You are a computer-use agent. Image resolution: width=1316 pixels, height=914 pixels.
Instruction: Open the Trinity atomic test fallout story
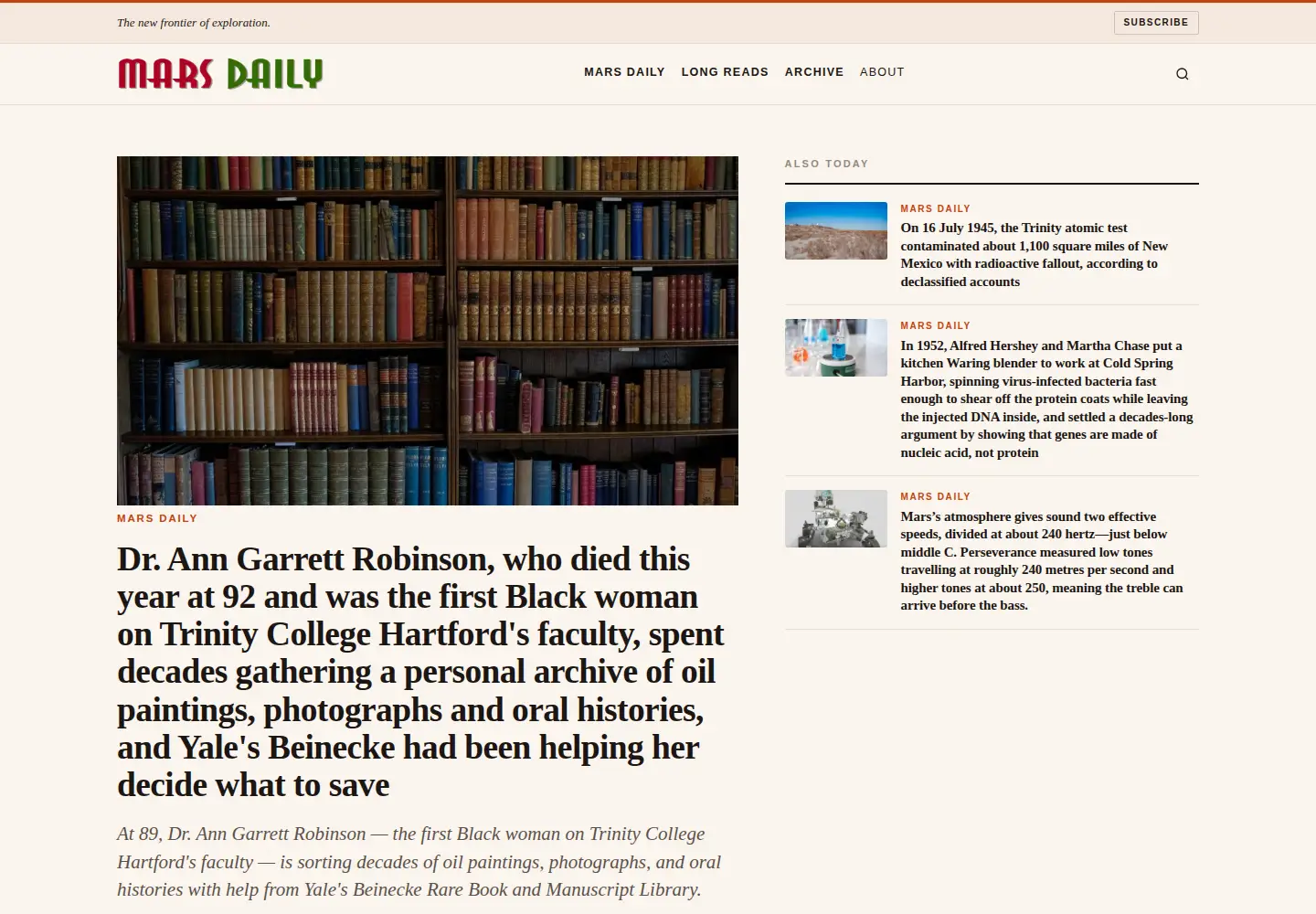1035,255
